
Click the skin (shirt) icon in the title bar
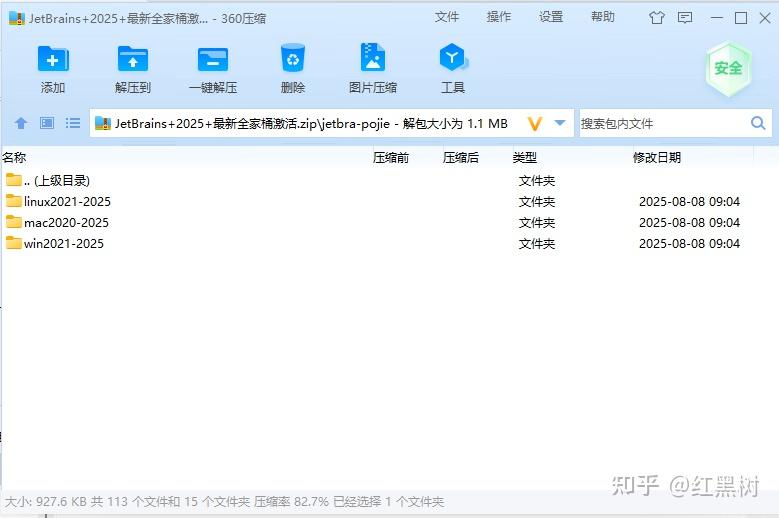point(656,18)
